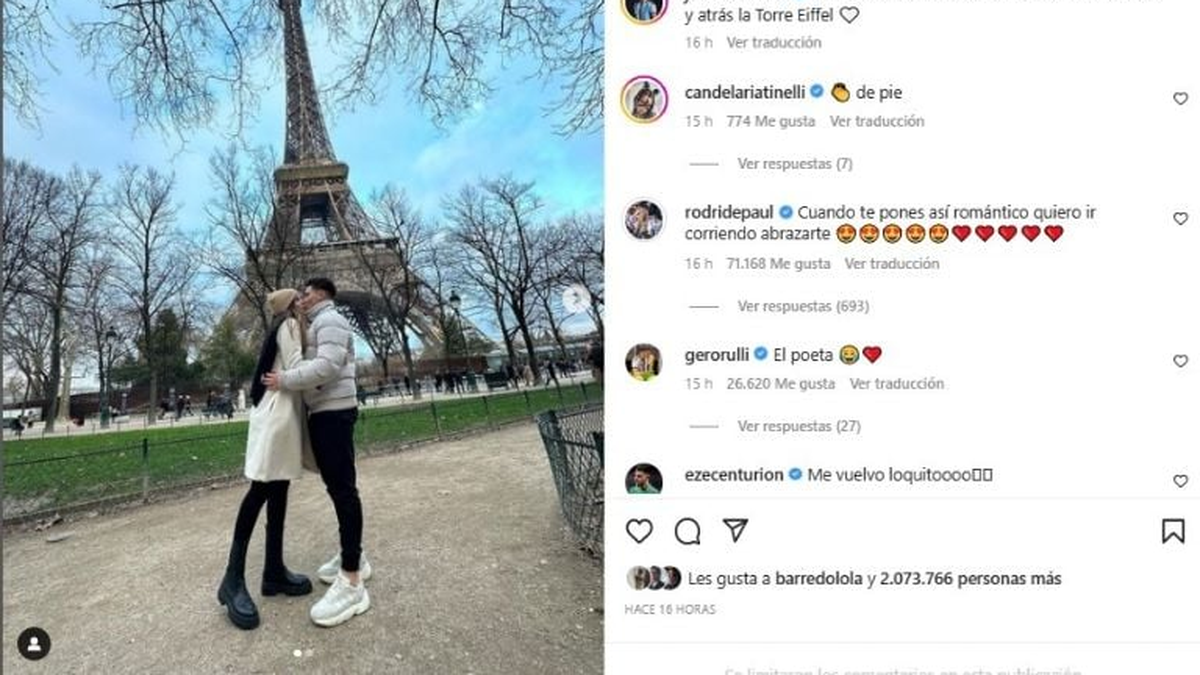Save post with the bookmark icon
Screen dimensions: 1200x675
[1173, 531]
